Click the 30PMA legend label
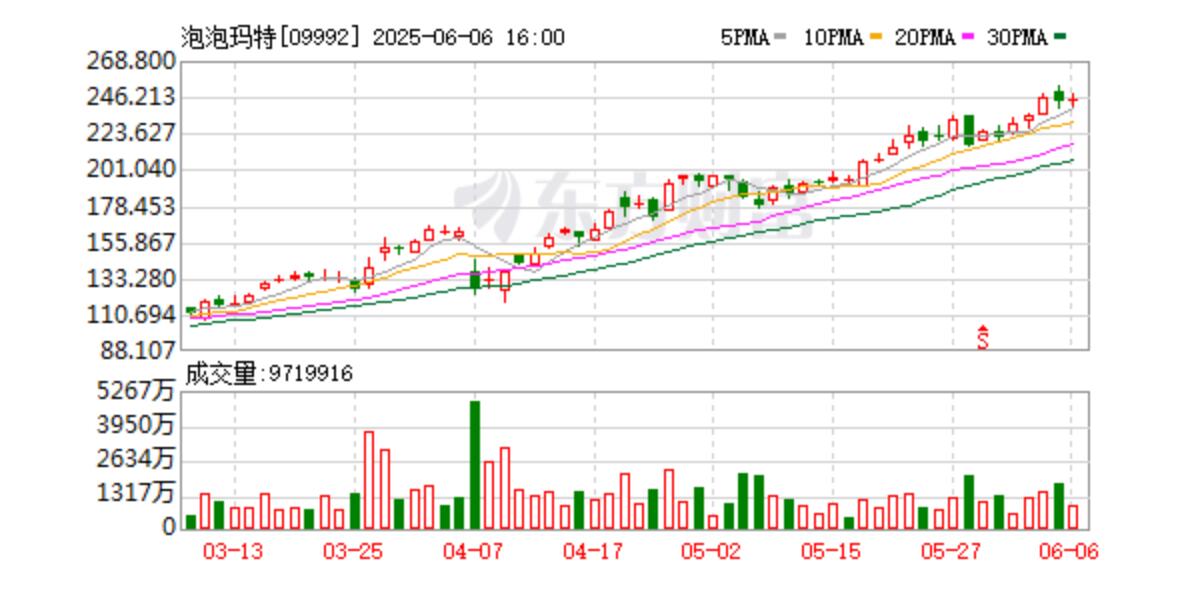Viewport: 1184px width, 590px height. click(x=1017, y=38)
